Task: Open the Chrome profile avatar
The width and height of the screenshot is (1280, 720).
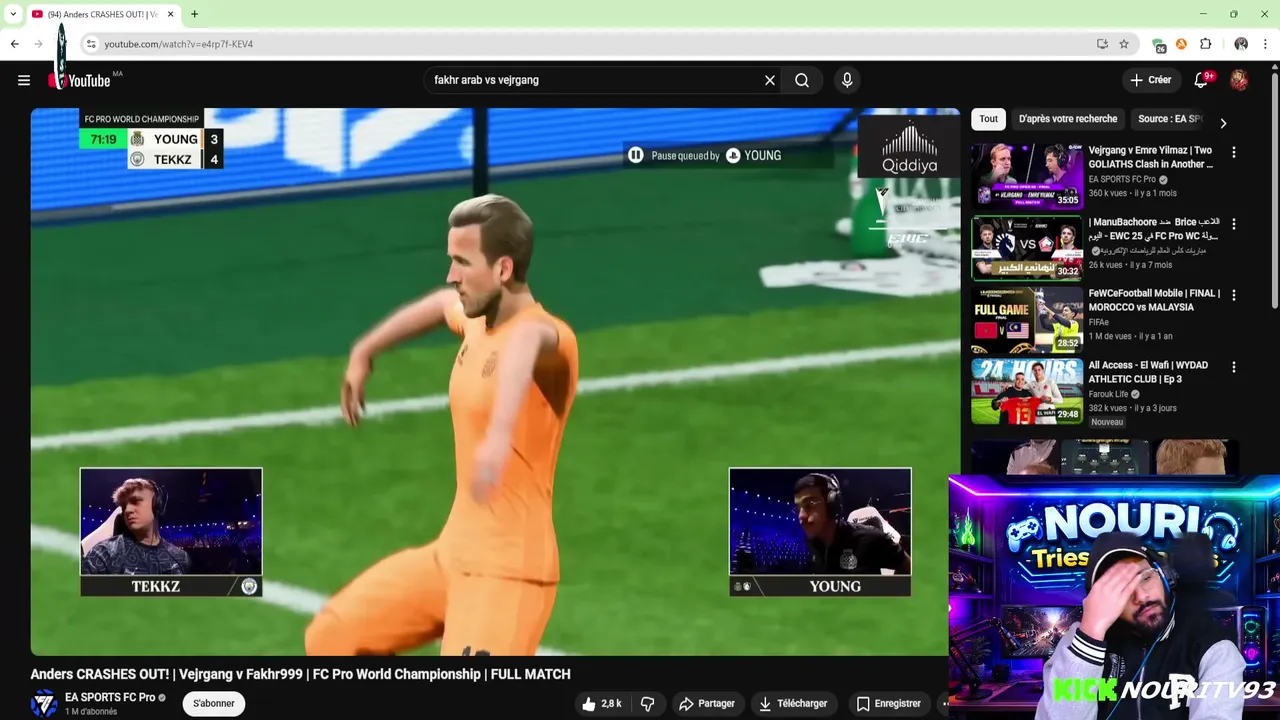Action: pyautogui.click(x=1241, y=44)
